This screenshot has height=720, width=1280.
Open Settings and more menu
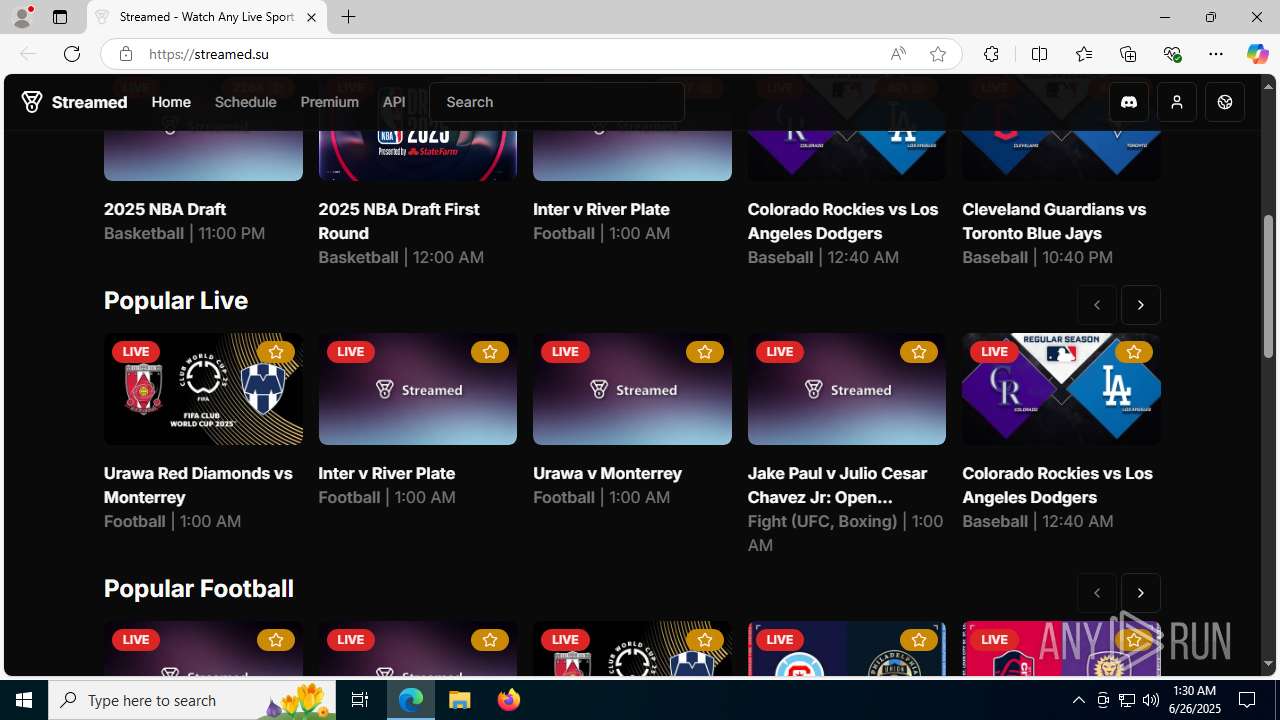pos(1216,54)
